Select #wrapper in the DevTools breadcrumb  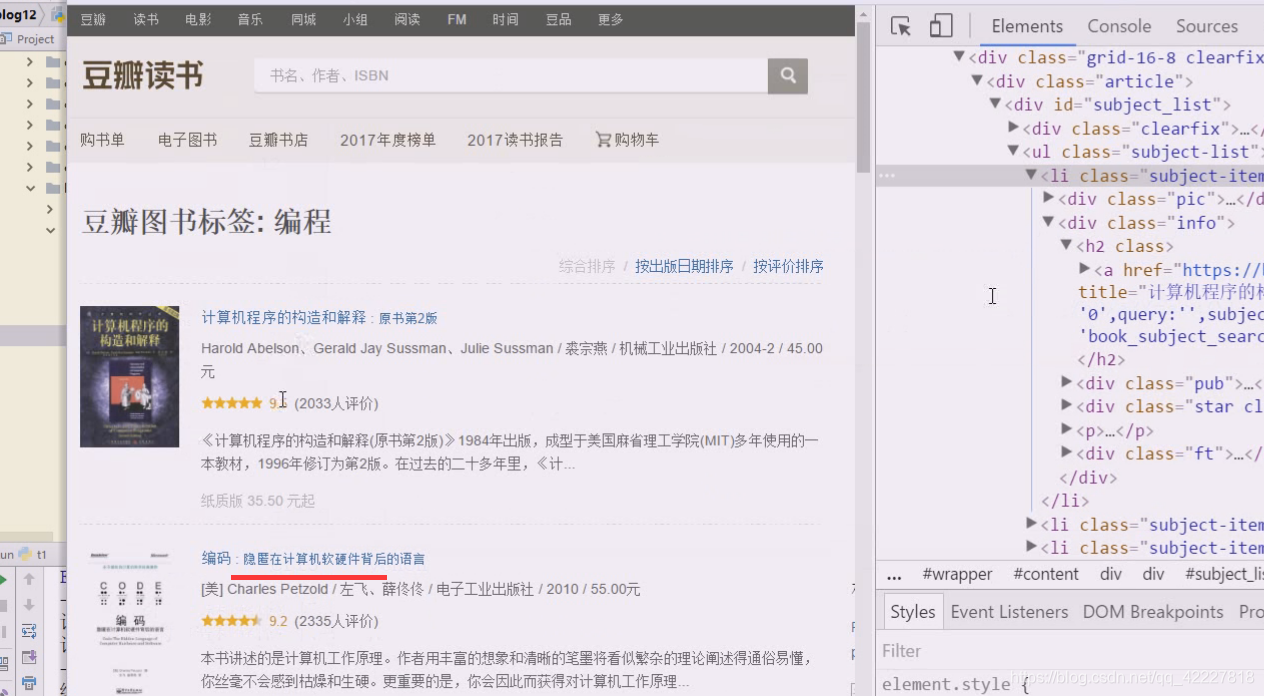tap(957, 574)
